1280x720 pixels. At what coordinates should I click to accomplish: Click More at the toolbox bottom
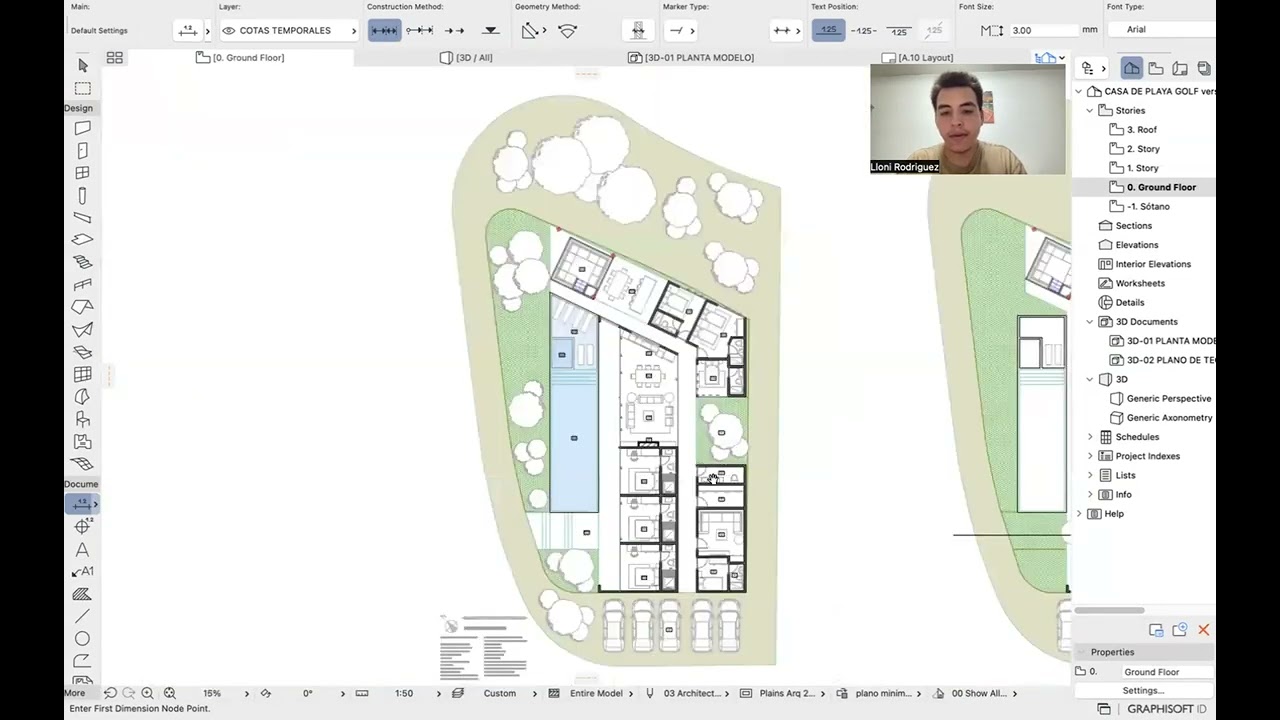pyautogui.click(x=75, y=693)
